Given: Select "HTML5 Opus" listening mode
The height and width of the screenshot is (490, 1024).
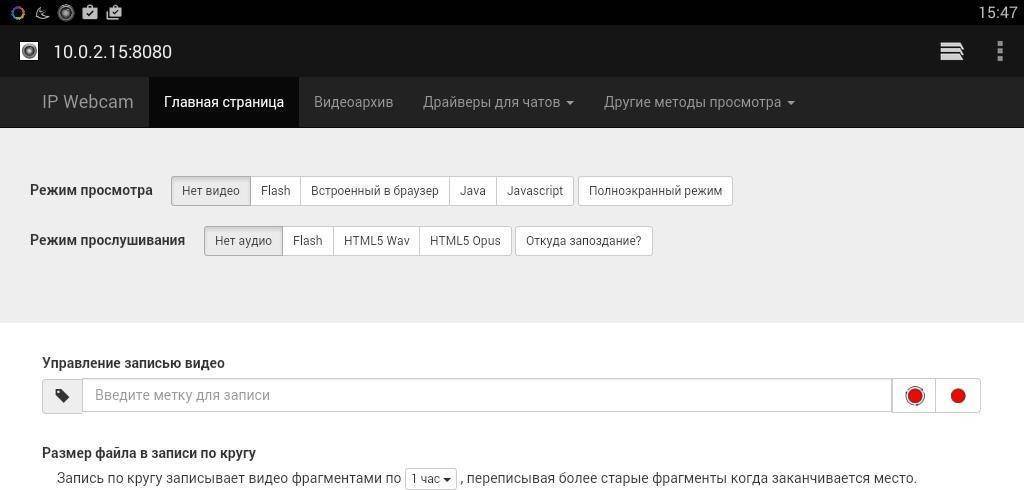Looking at the screenshot, I should (x=465, y=241).
